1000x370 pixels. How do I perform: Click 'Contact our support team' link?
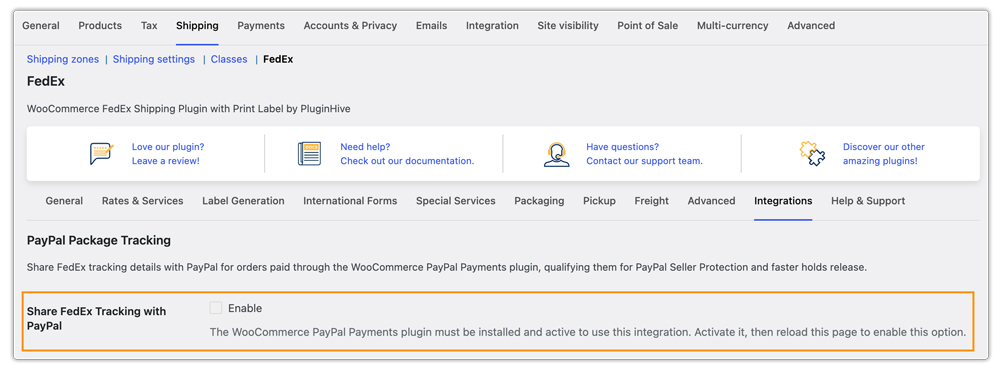point(644,161)
